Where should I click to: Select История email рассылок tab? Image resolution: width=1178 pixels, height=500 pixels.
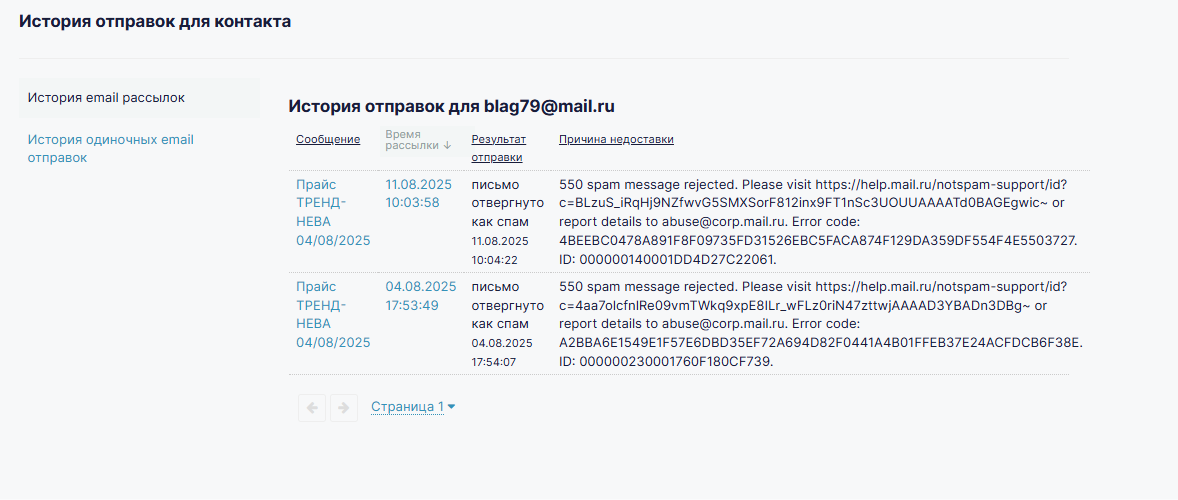coord(140,98)
